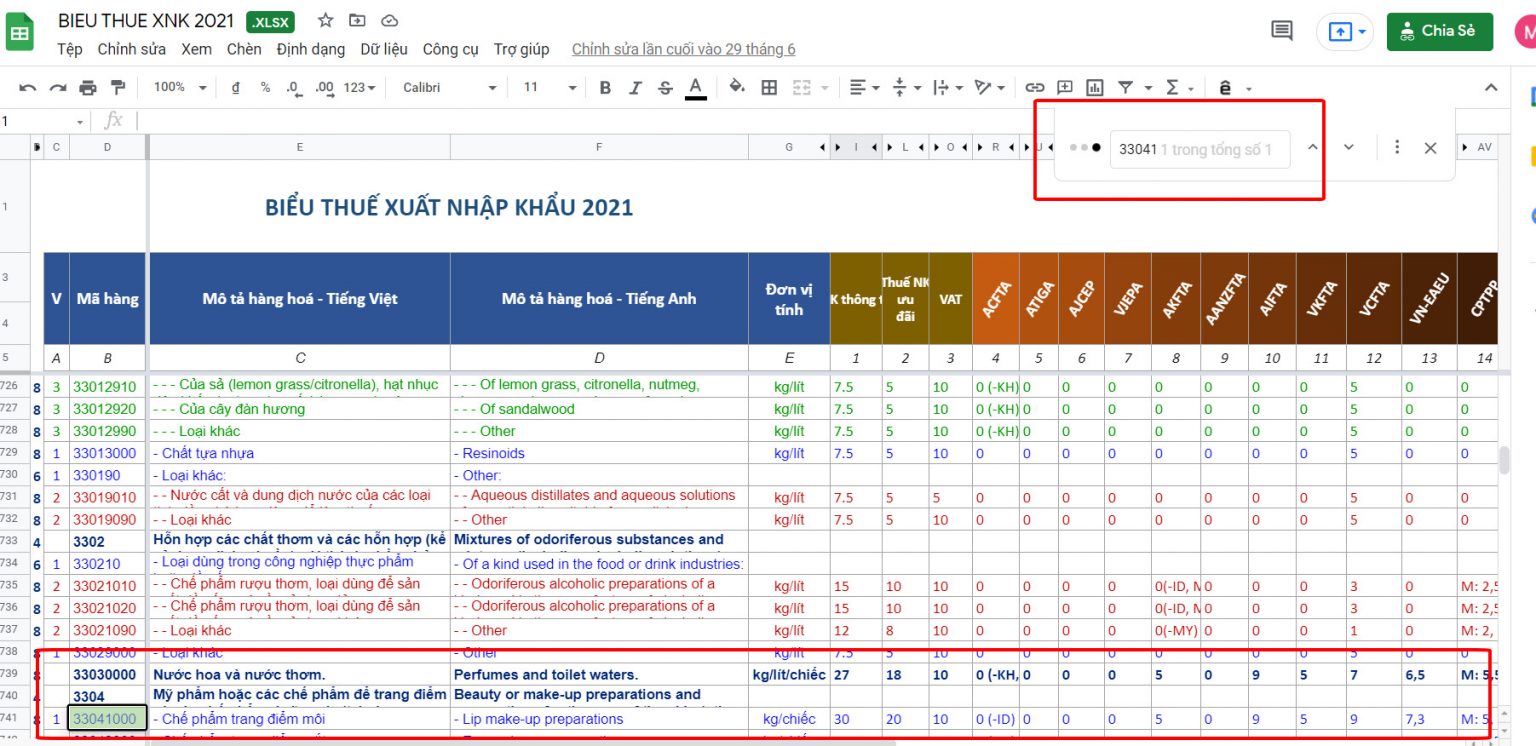
Task: Insert a link using the chain icon
Action: (1035, 88)
